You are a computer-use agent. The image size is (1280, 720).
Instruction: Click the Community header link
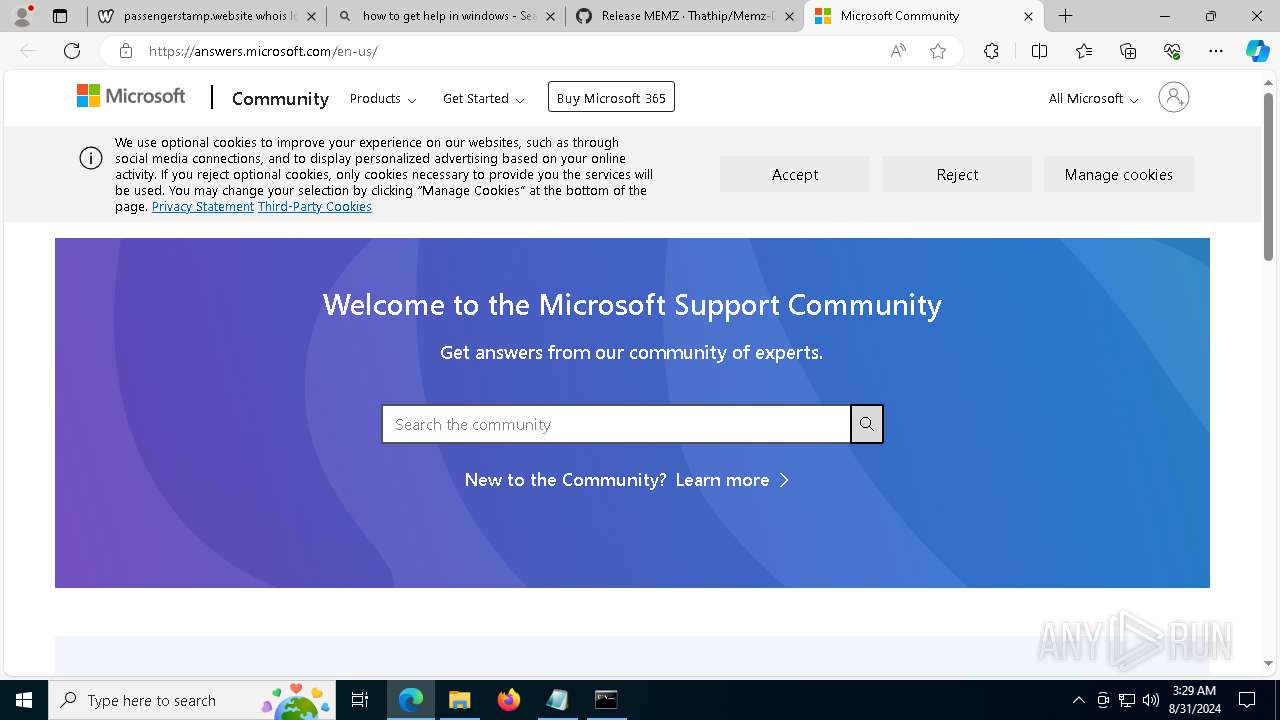point(280,98)
